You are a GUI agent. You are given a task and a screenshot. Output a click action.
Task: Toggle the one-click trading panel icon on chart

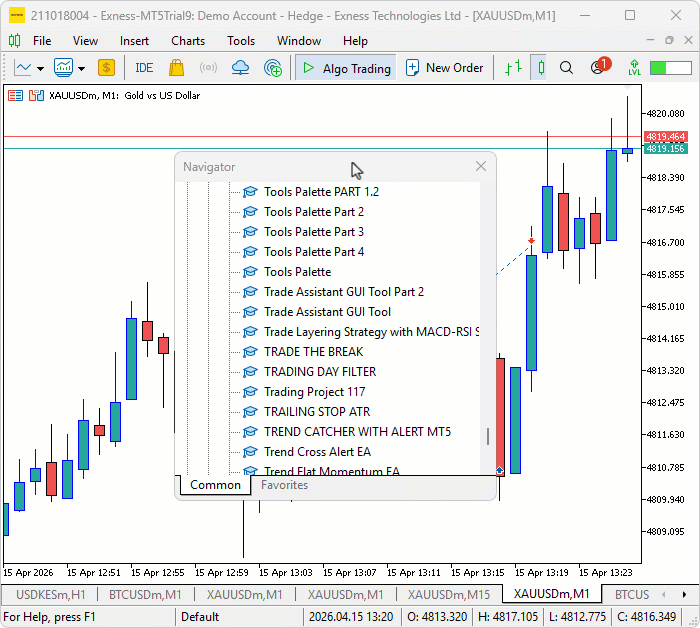(15, 96)
